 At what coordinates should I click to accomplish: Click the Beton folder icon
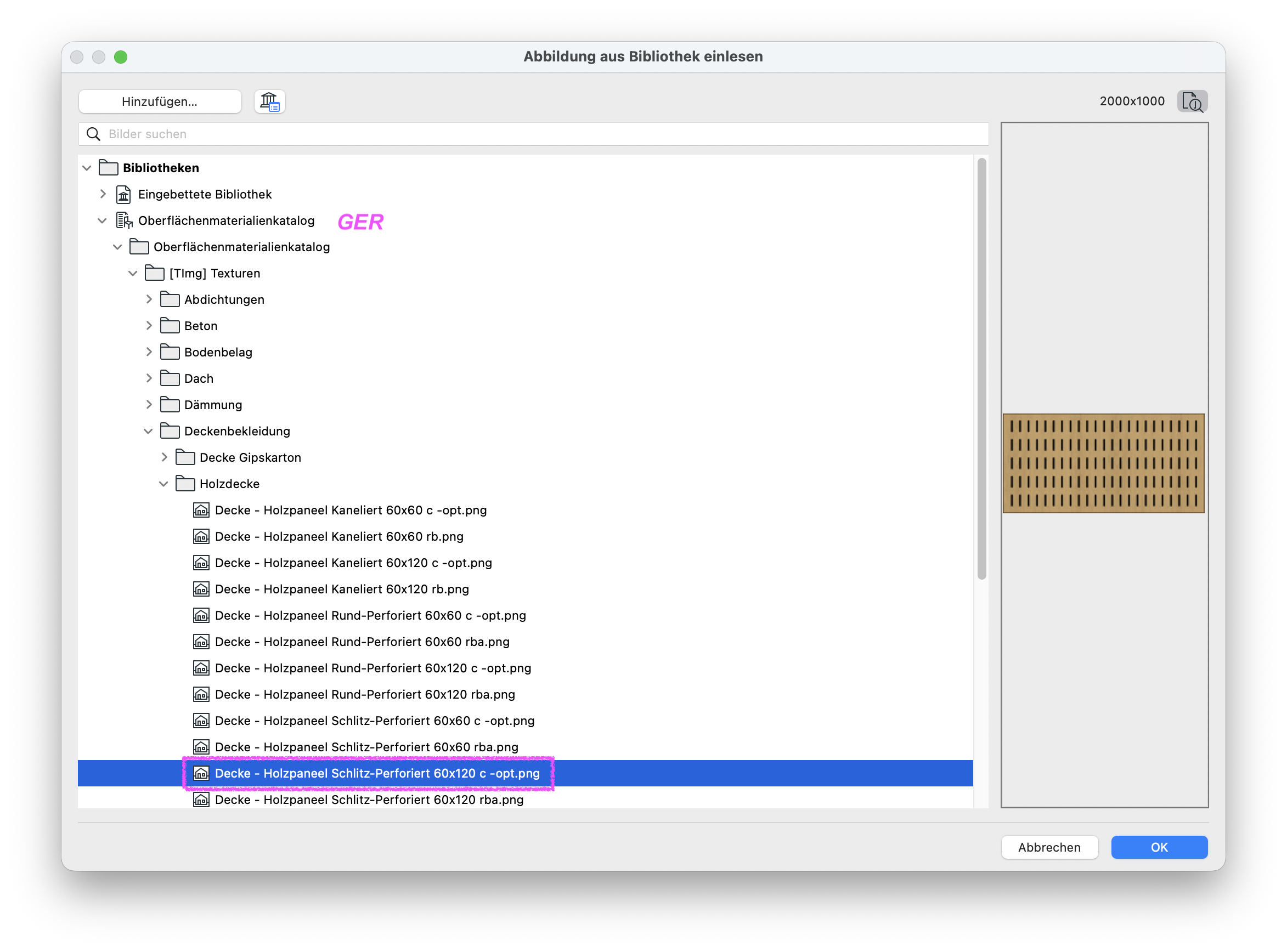[170, 326]
